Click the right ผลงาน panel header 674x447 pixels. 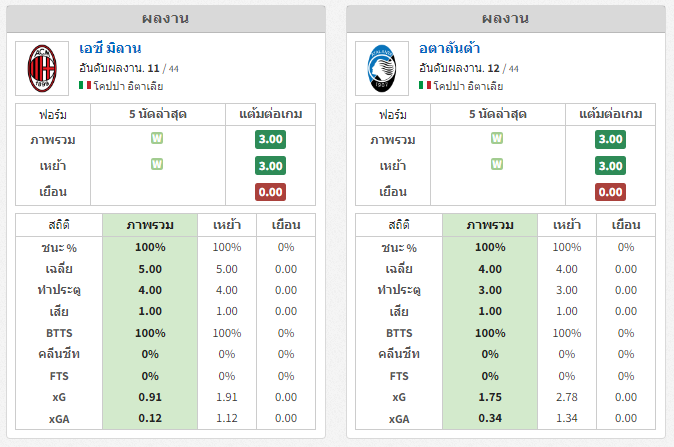(x=506, y=19)
